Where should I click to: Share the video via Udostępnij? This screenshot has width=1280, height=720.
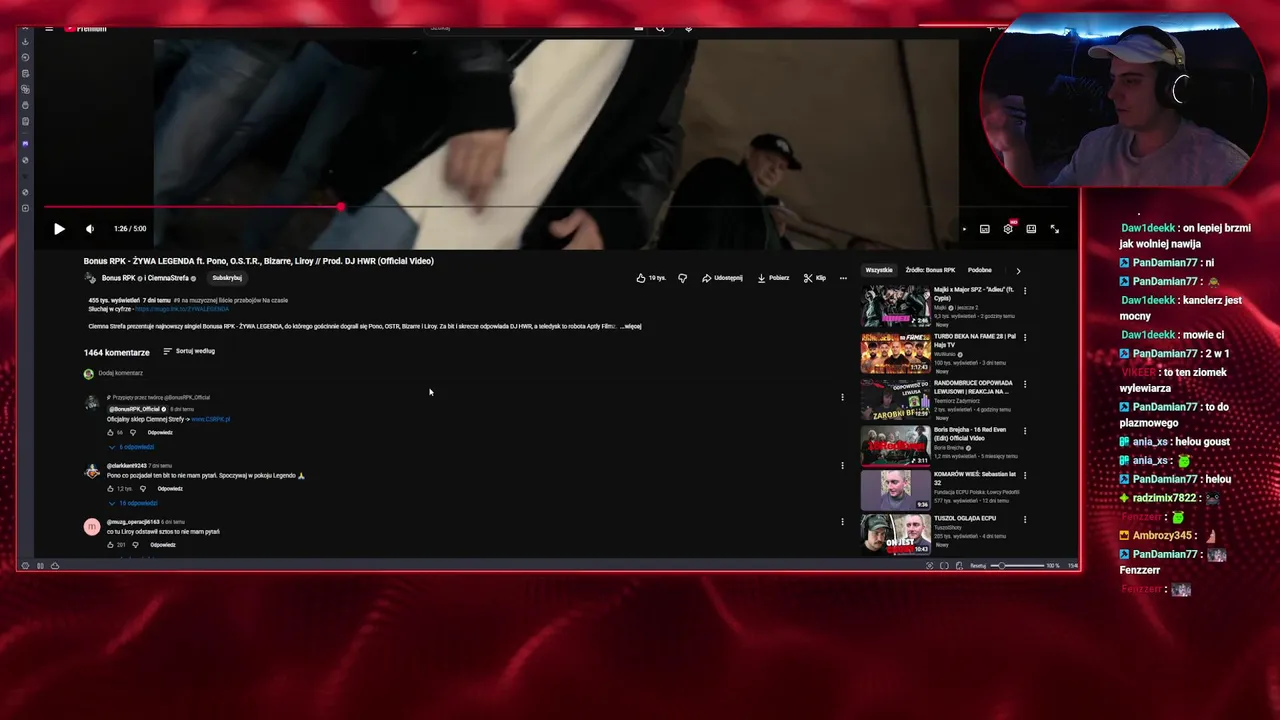[722, 278]
